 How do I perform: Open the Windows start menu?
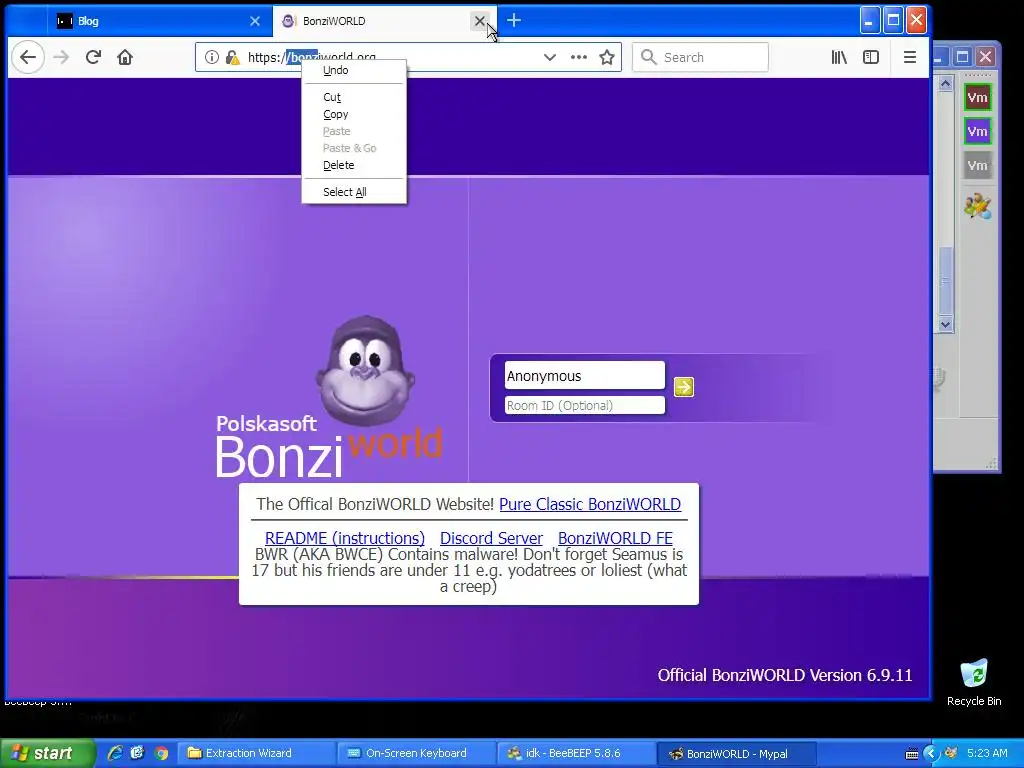46,754
